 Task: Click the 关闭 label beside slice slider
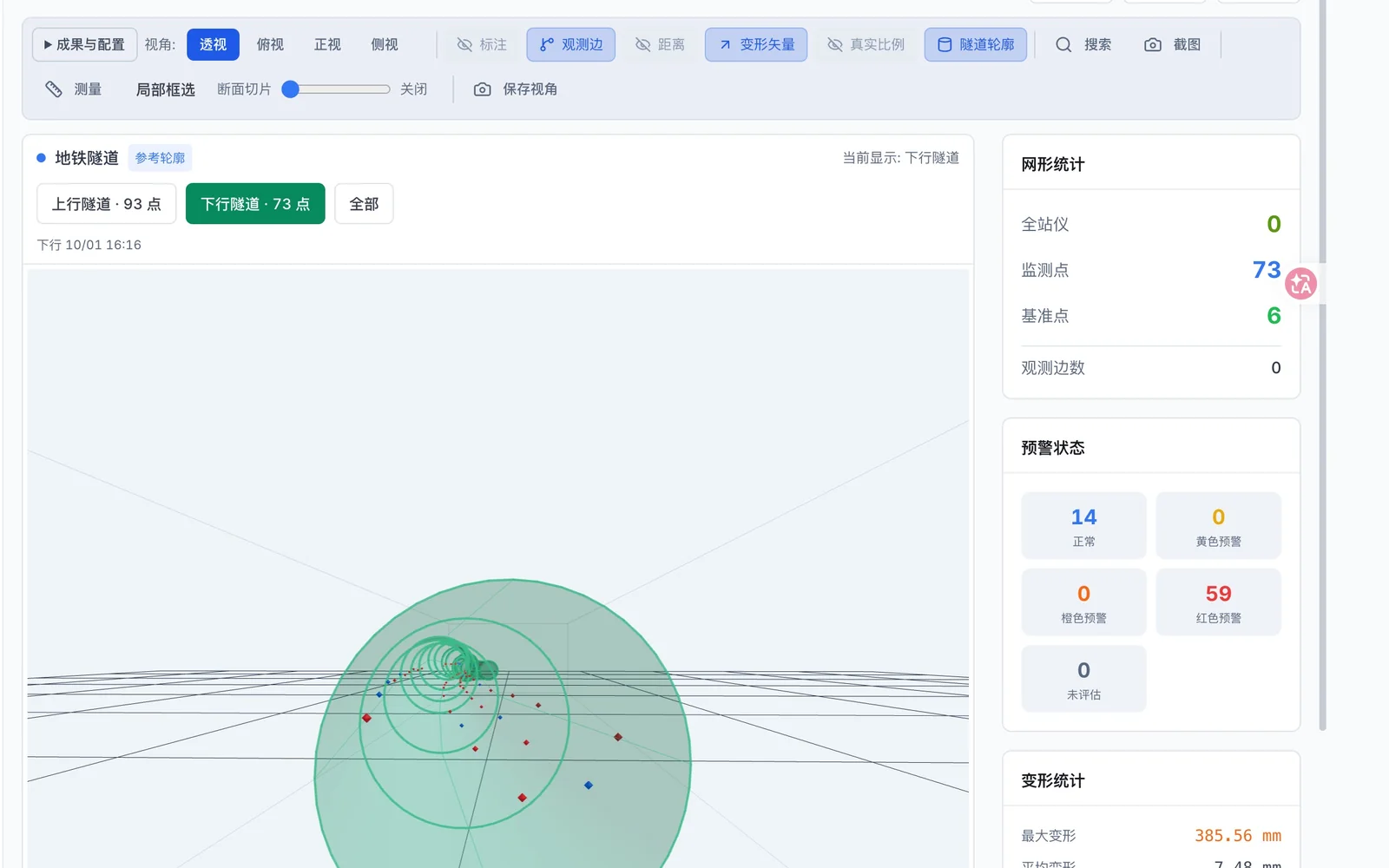413,89
